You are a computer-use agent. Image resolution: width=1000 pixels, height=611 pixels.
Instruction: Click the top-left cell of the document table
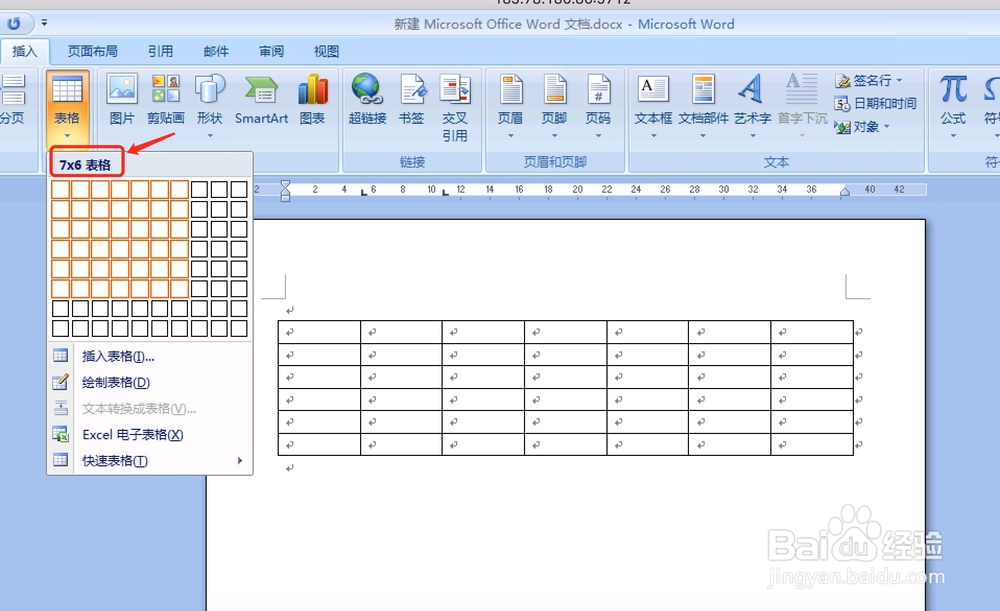[319, 332]
